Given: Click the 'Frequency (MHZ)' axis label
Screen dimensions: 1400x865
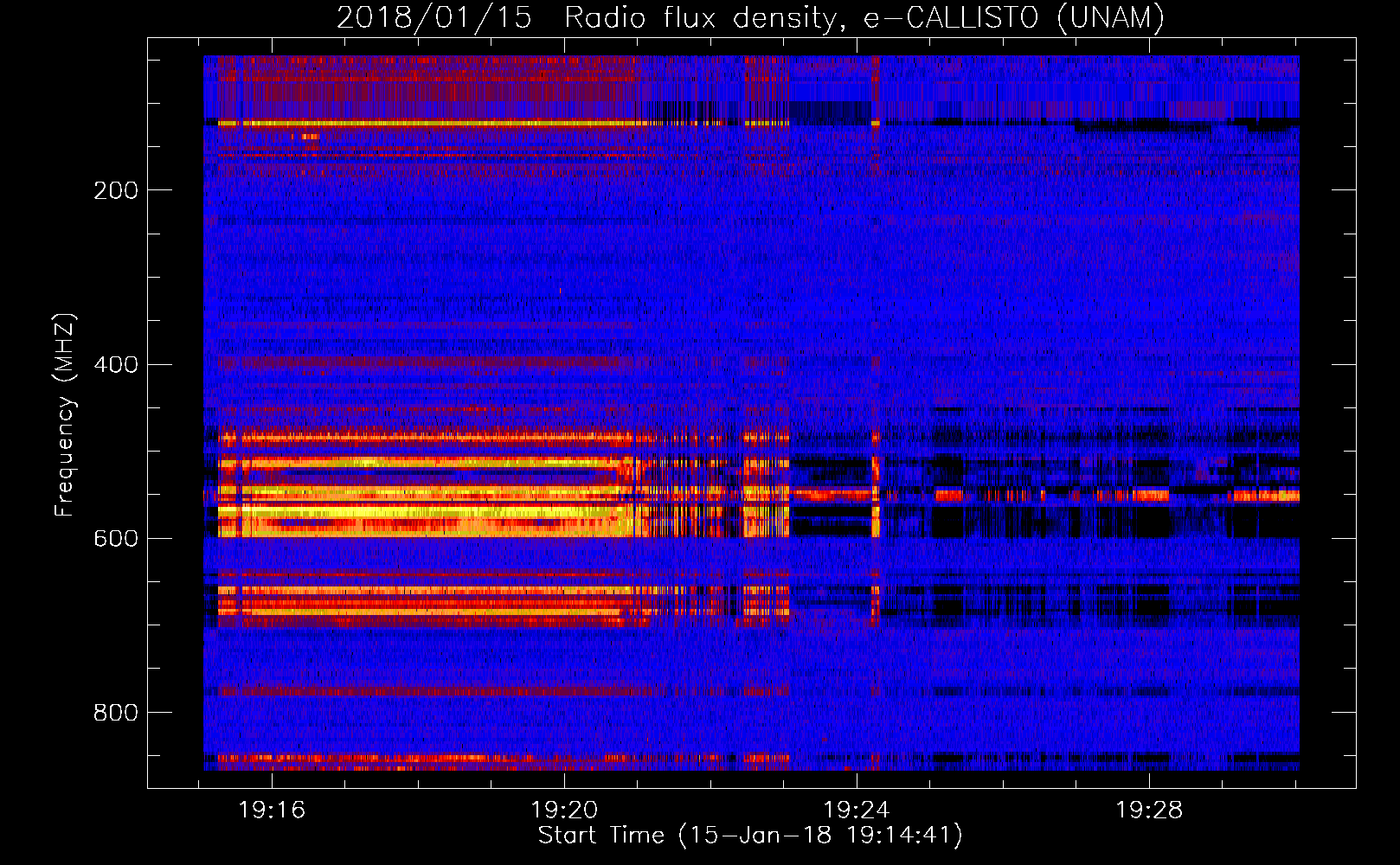Looking at the screenshot, I should click(x=65, y=414).
